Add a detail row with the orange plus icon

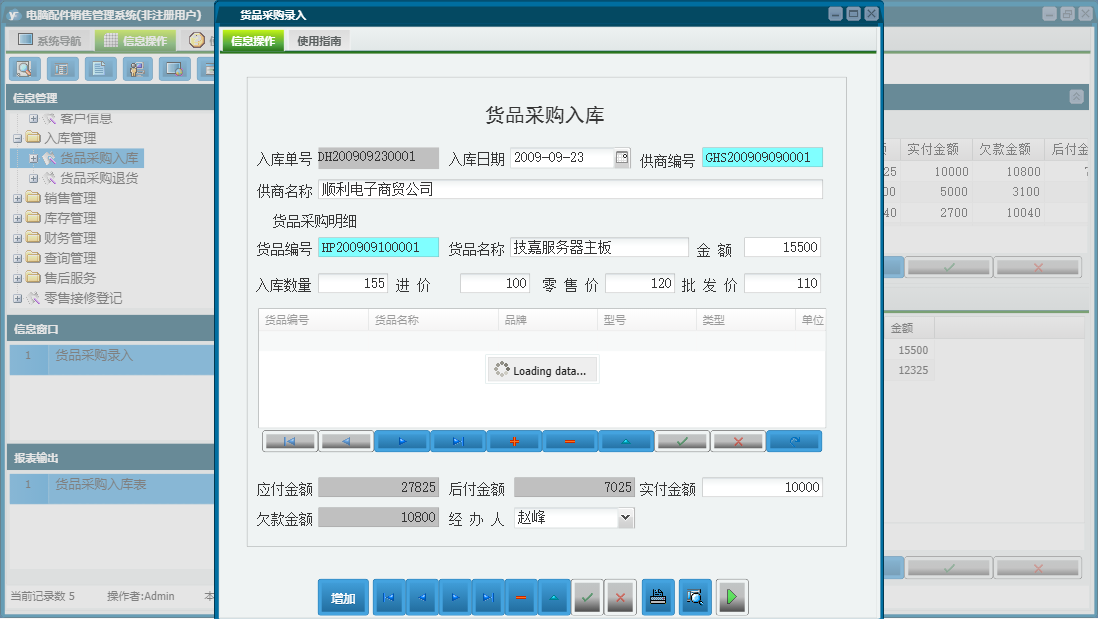514,440
